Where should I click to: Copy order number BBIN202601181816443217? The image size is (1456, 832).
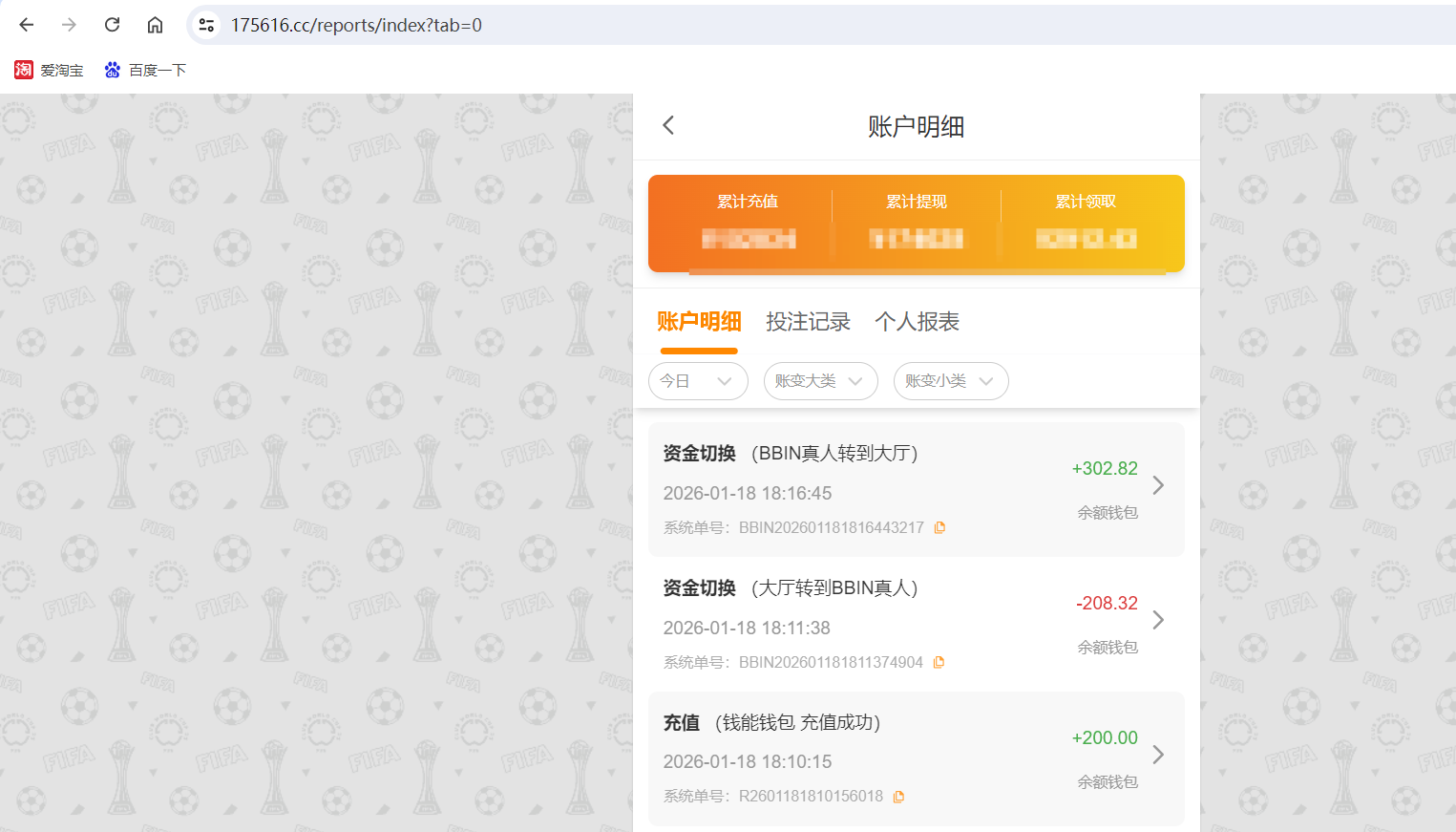pyautogui.click(x=939, y=526)
